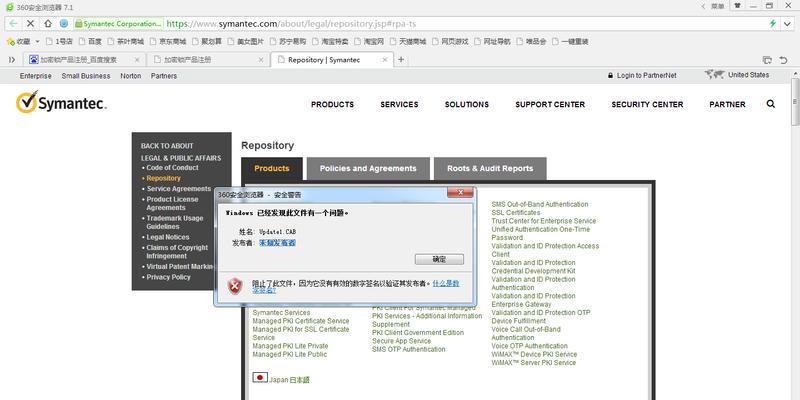
Task: Toggle the green lightning speed mode icon
Action: coord(772,23)
